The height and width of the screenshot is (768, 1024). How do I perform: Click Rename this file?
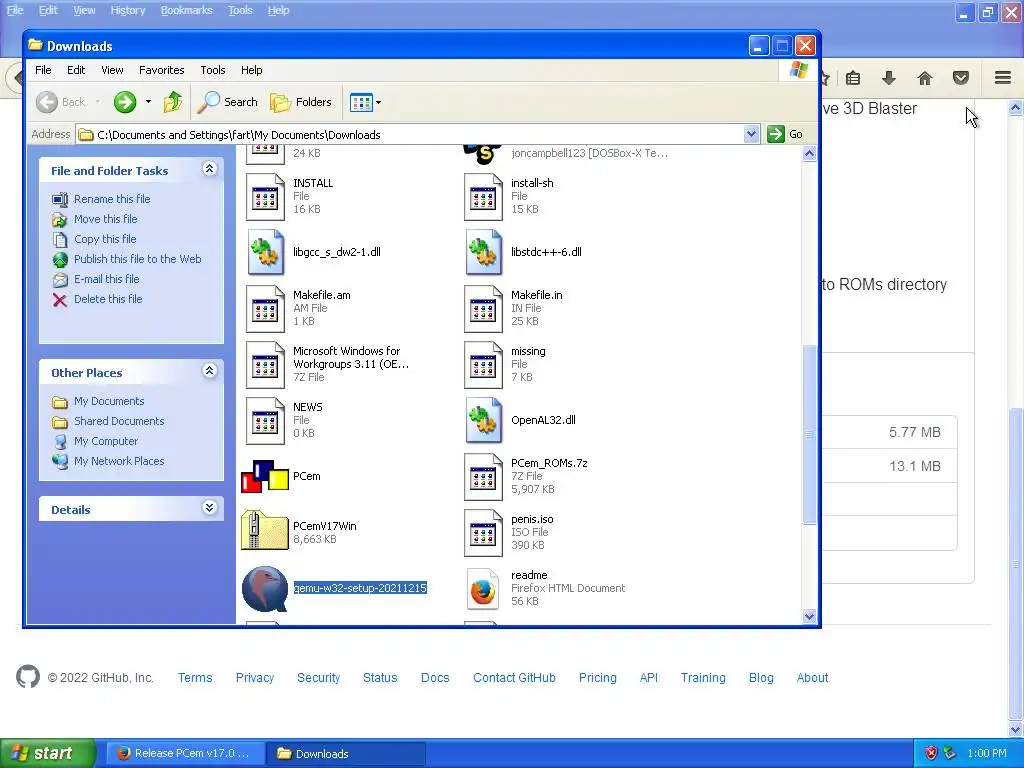pos(112,199)
